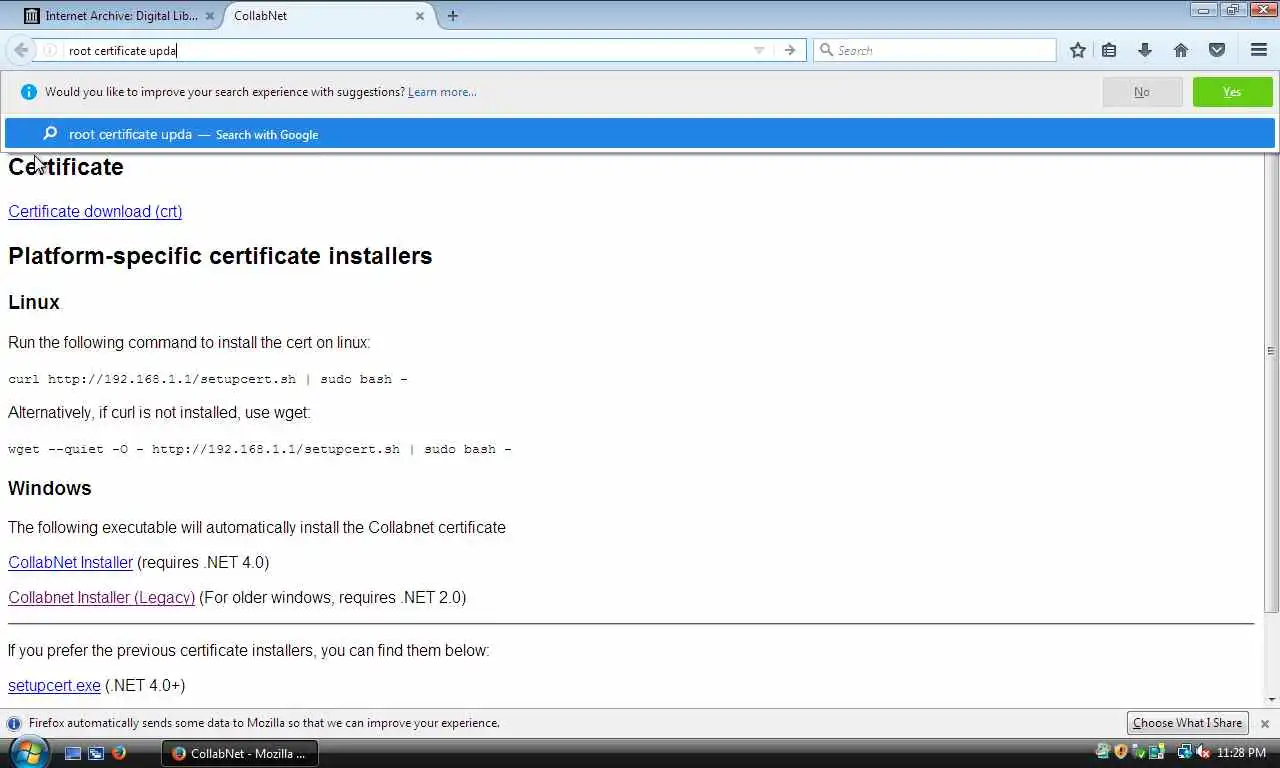Click the wget setupcert.sh command text

point(260,449)
